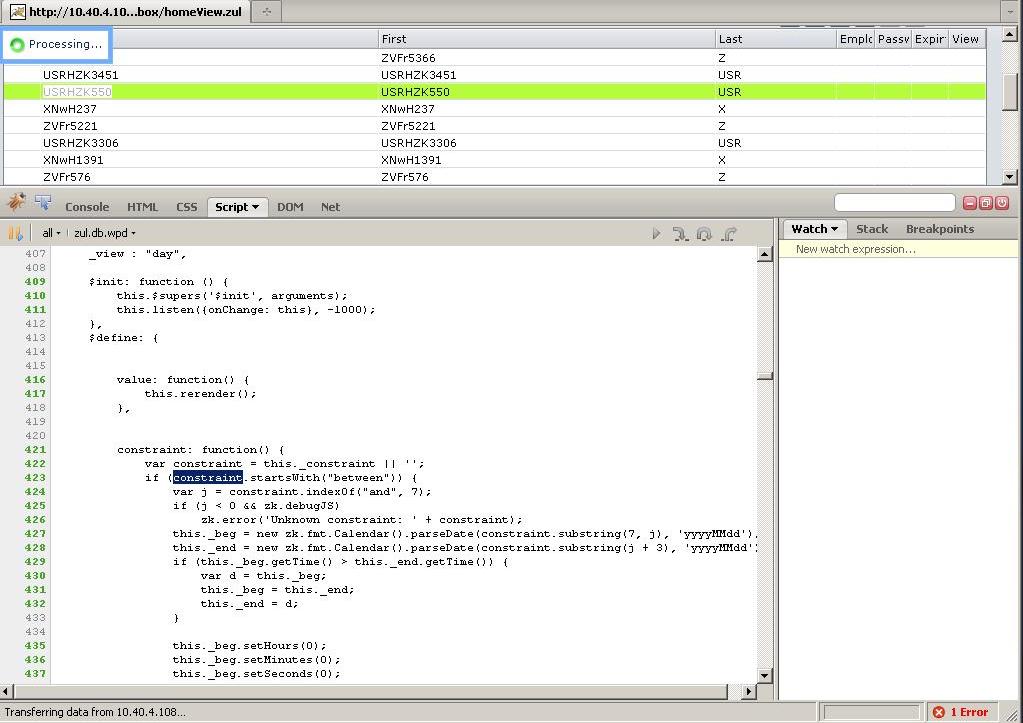Select the ZVFr576 row in the grid
The height and width of the screenshot is (723, 1023).
click(x=495, y=177)
